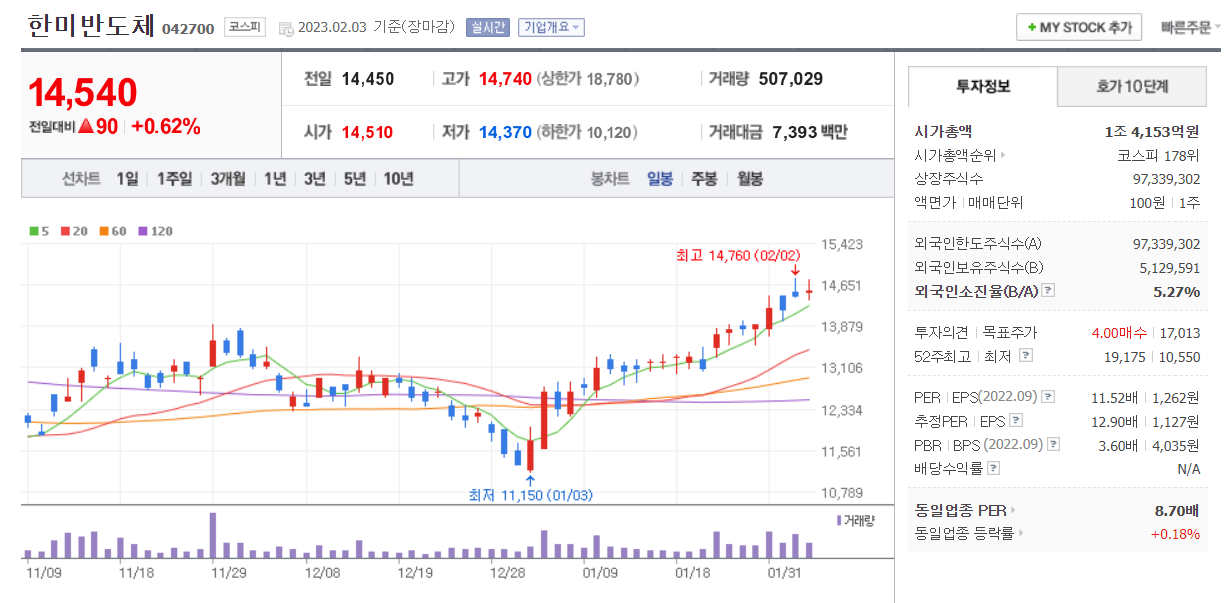Viewport: 1231px width, 603px height.
Task: Select the 10년 line chart period
Action: [x=398, y=179]
